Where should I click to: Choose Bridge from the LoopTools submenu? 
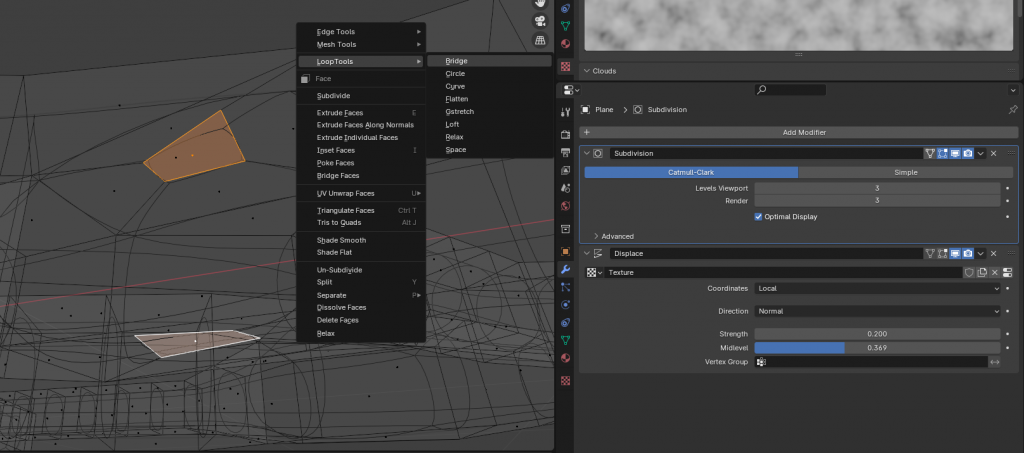[x=456, y=61]
